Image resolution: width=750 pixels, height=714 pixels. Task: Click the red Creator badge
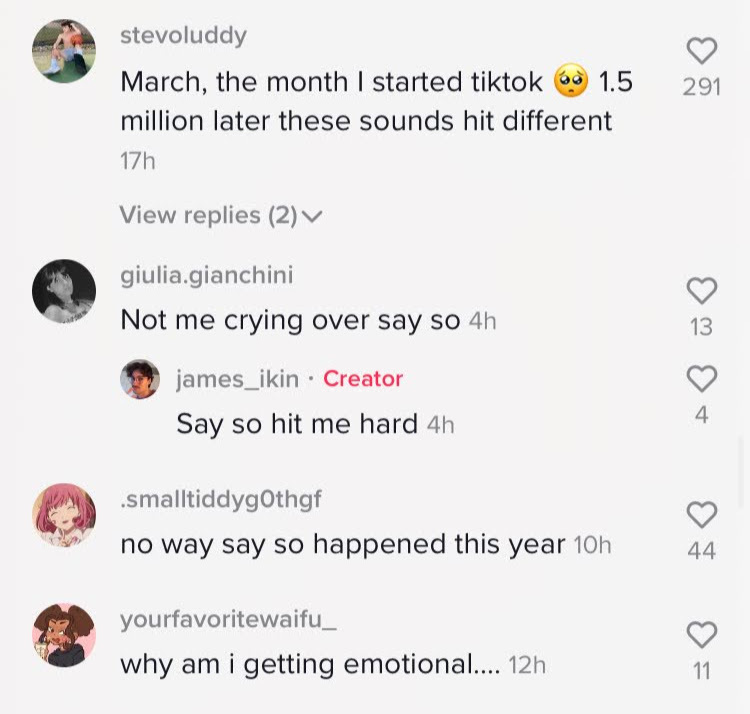[x=363, y=379]
